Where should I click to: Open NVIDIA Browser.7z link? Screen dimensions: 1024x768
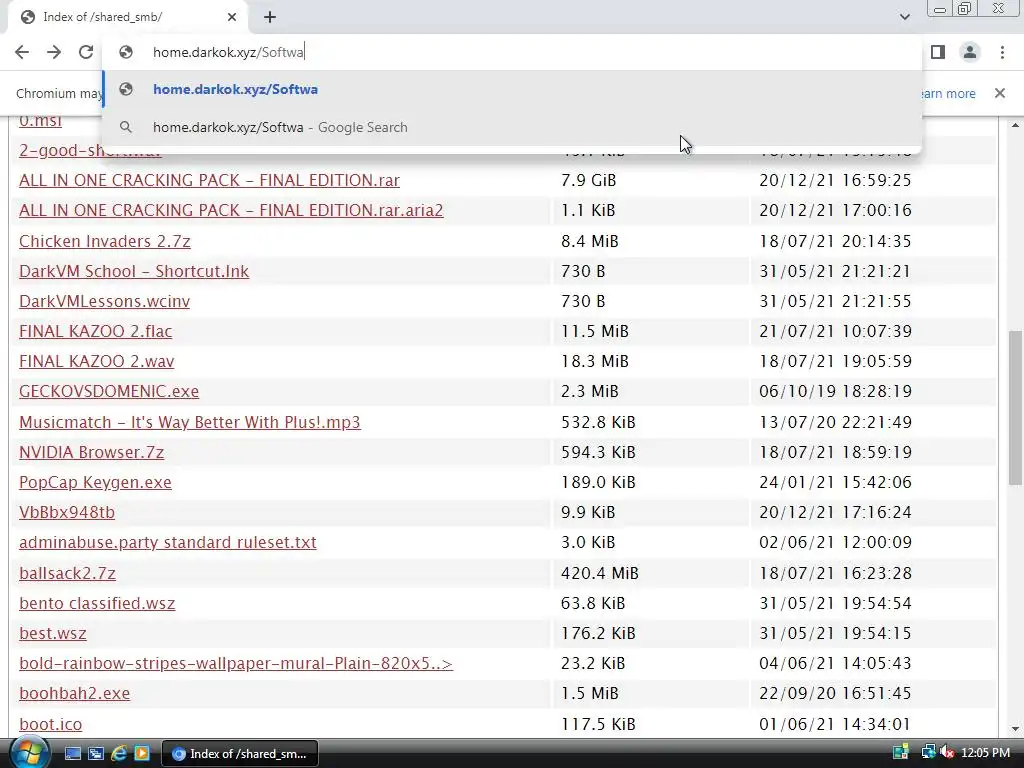tap(91, 452)
